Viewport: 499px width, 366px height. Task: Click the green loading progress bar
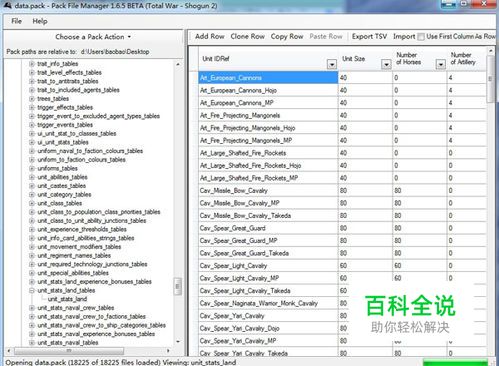click(x=456, y=362)
